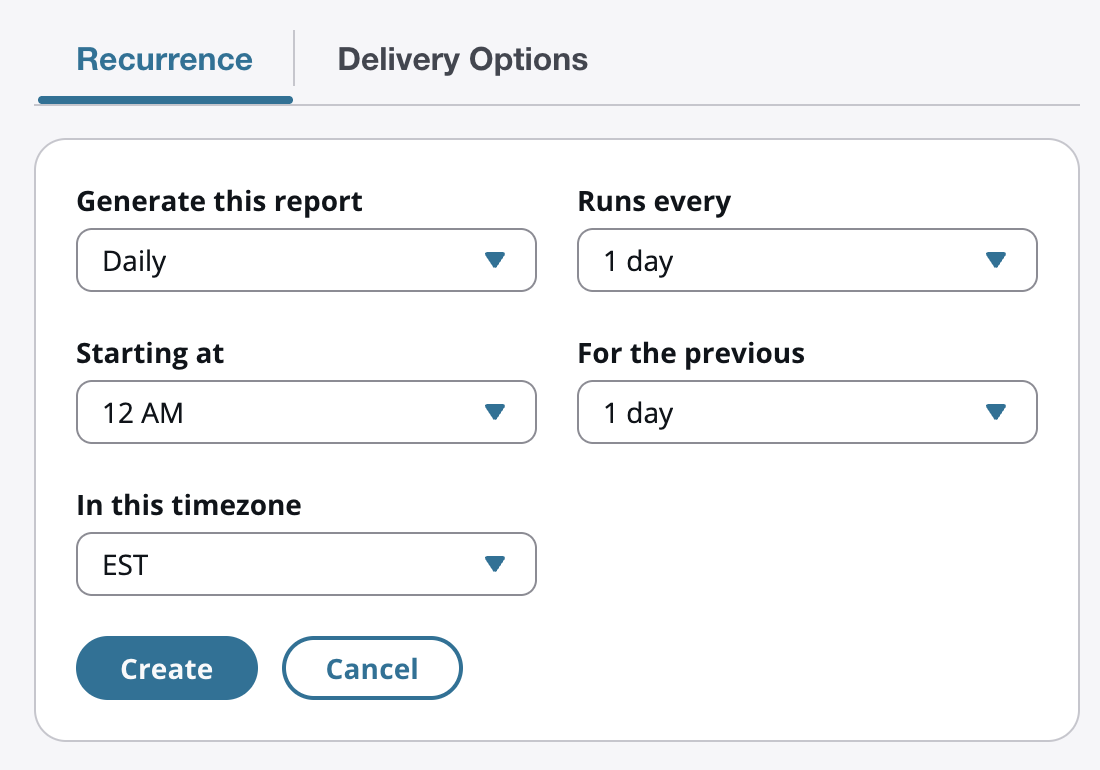The height and width of the screenshot is (770, 1100).
Task: Click the Starting at label
Action: [x=150, y=353]
